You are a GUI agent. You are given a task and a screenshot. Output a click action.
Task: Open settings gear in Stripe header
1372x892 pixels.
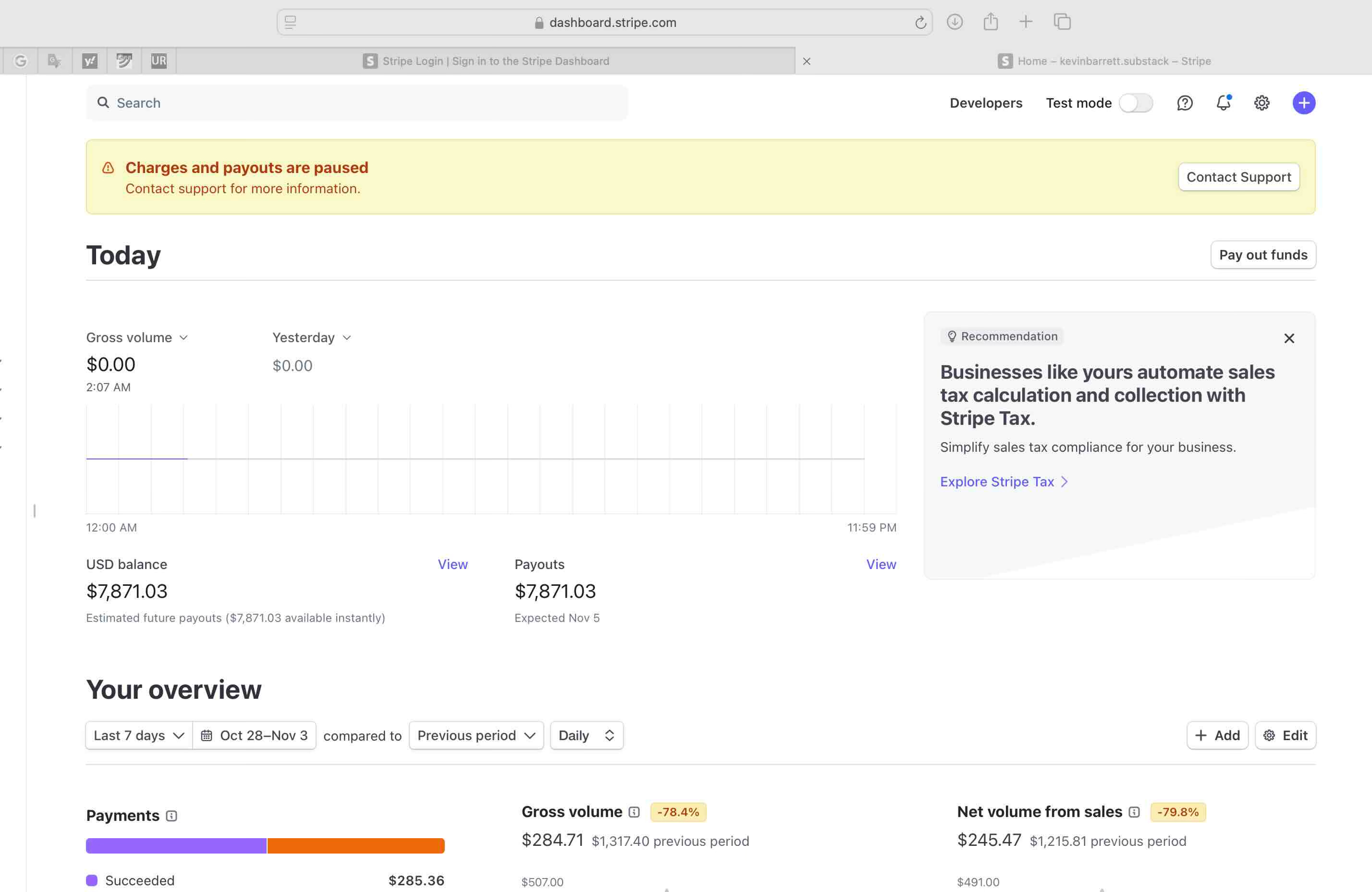tap(1262, 103)
